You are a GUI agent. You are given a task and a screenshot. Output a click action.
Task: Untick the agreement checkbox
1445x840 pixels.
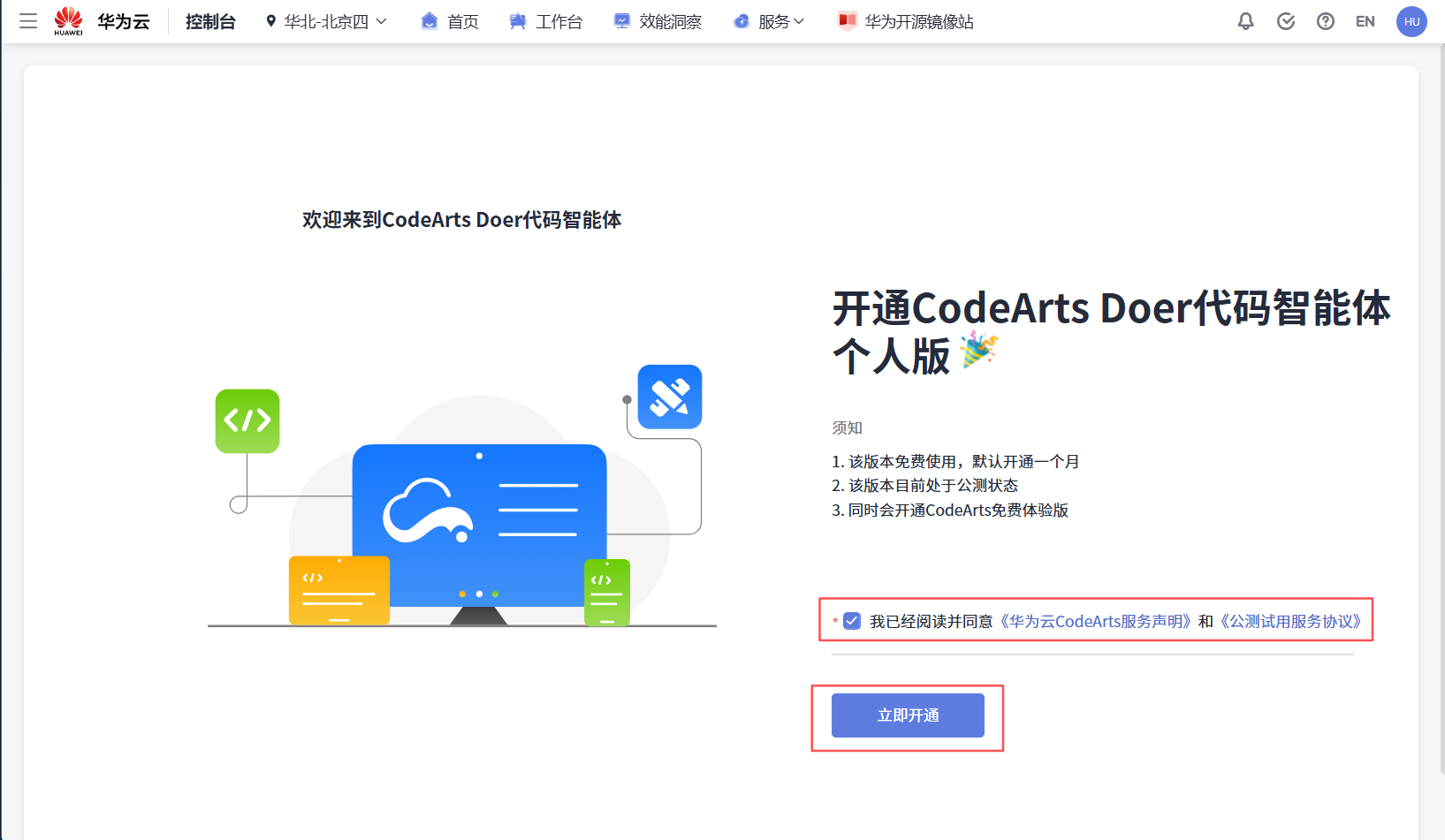tap(852, 621)
